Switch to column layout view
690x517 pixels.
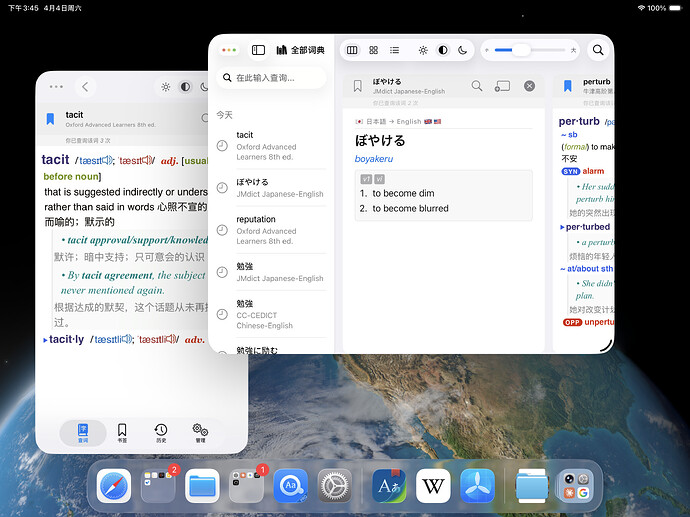(351, 50)
